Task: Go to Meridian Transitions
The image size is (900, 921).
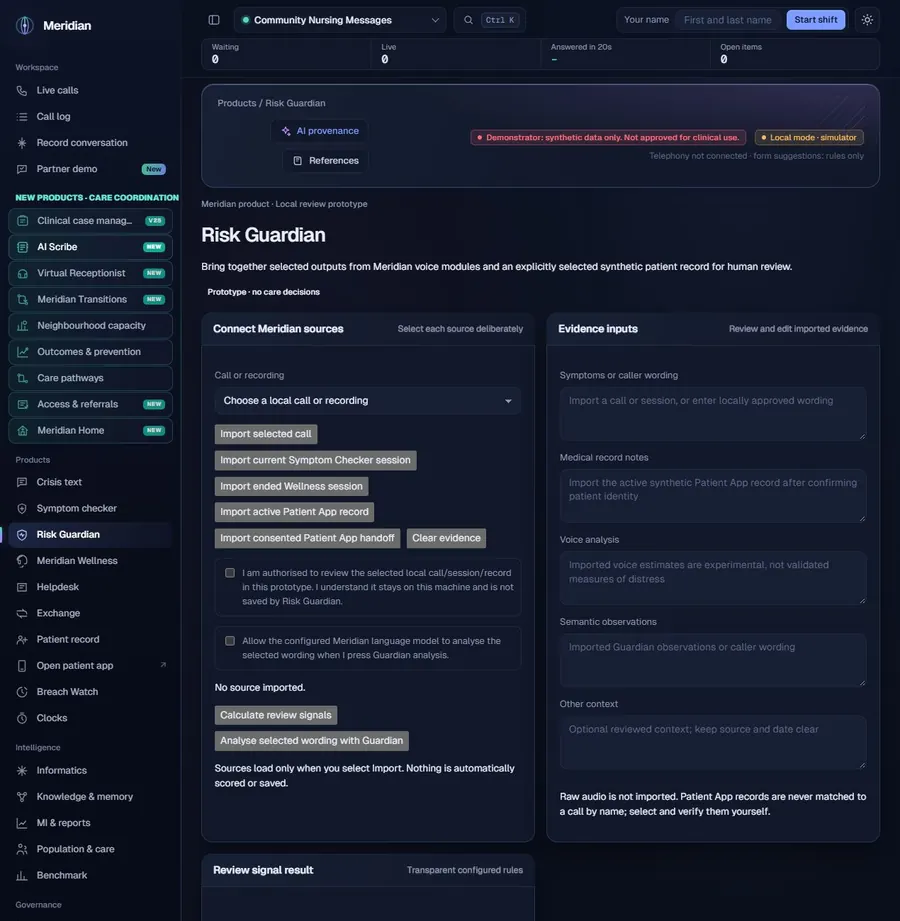Action: tap(90, 300)
